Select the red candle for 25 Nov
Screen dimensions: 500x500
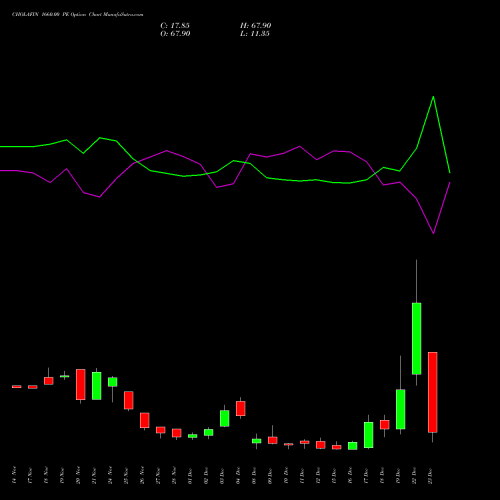pos(129,400)
